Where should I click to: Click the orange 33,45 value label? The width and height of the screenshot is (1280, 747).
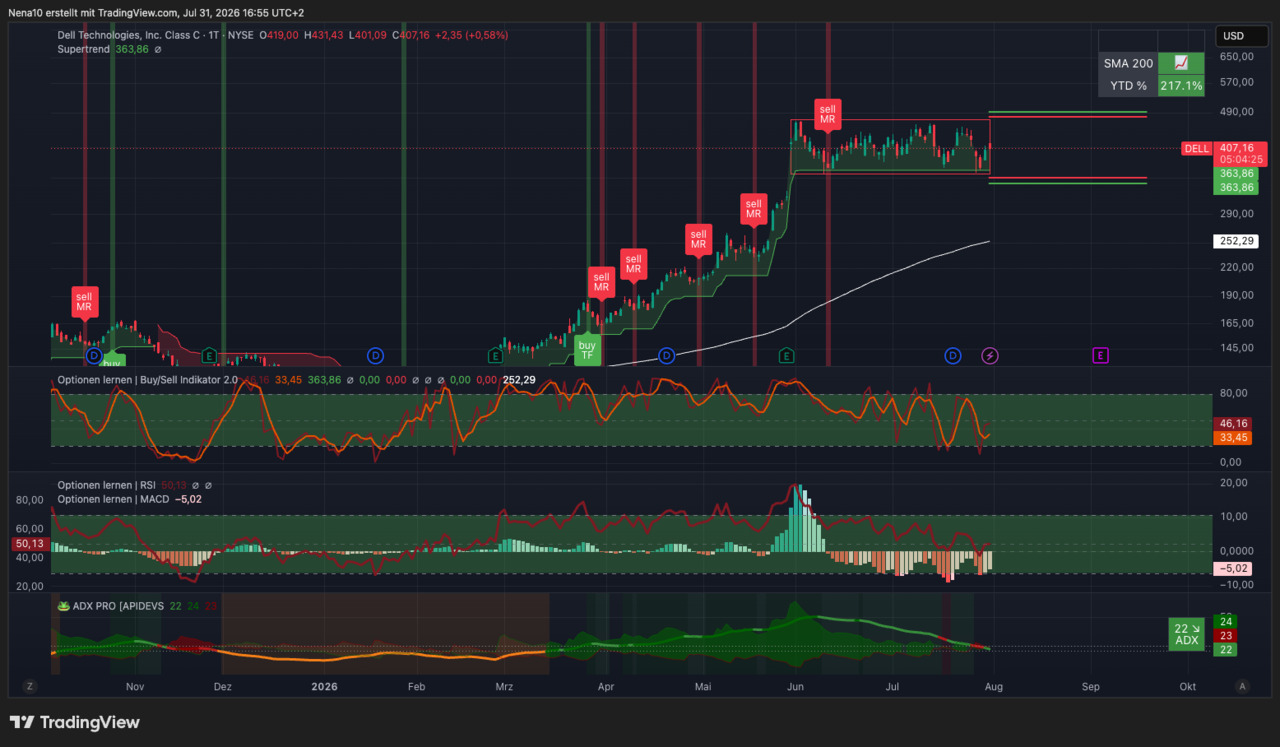(x=1234, y=437)
